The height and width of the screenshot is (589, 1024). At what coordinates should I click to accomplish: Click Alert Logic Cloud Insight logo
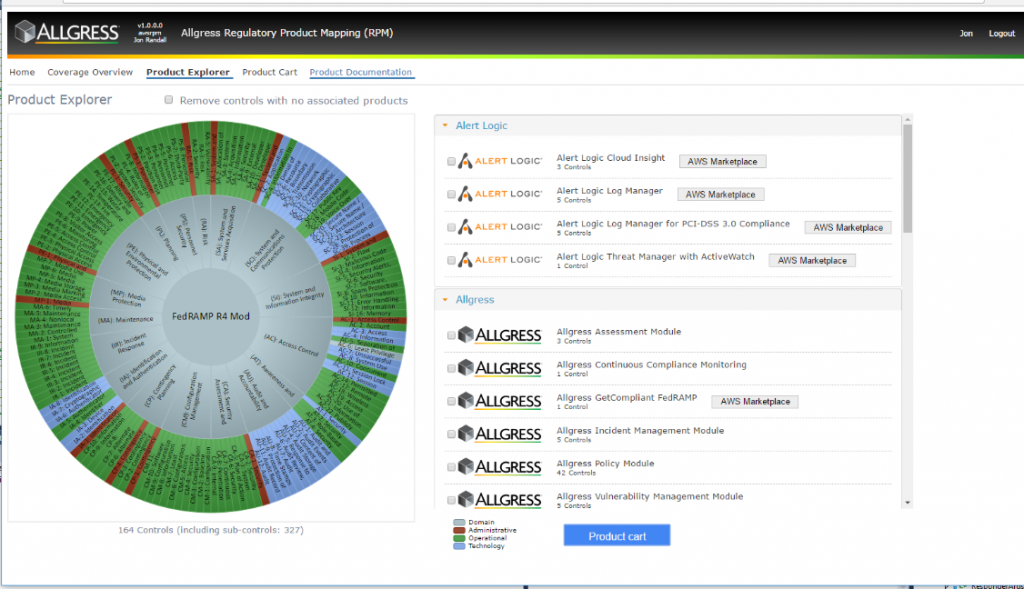click(500, 161)
